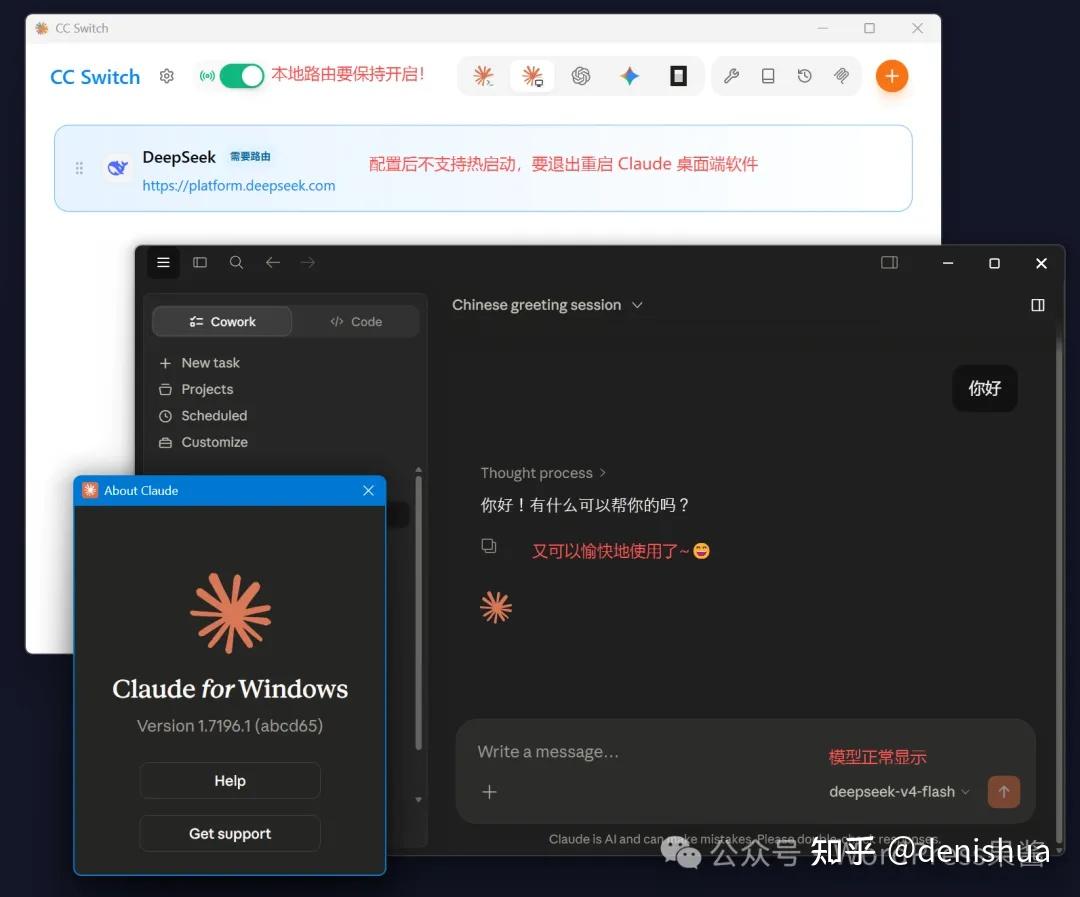Go forward with the right arrow in Claude
Screen dimensions: 1080x897
tap(308, 262)
